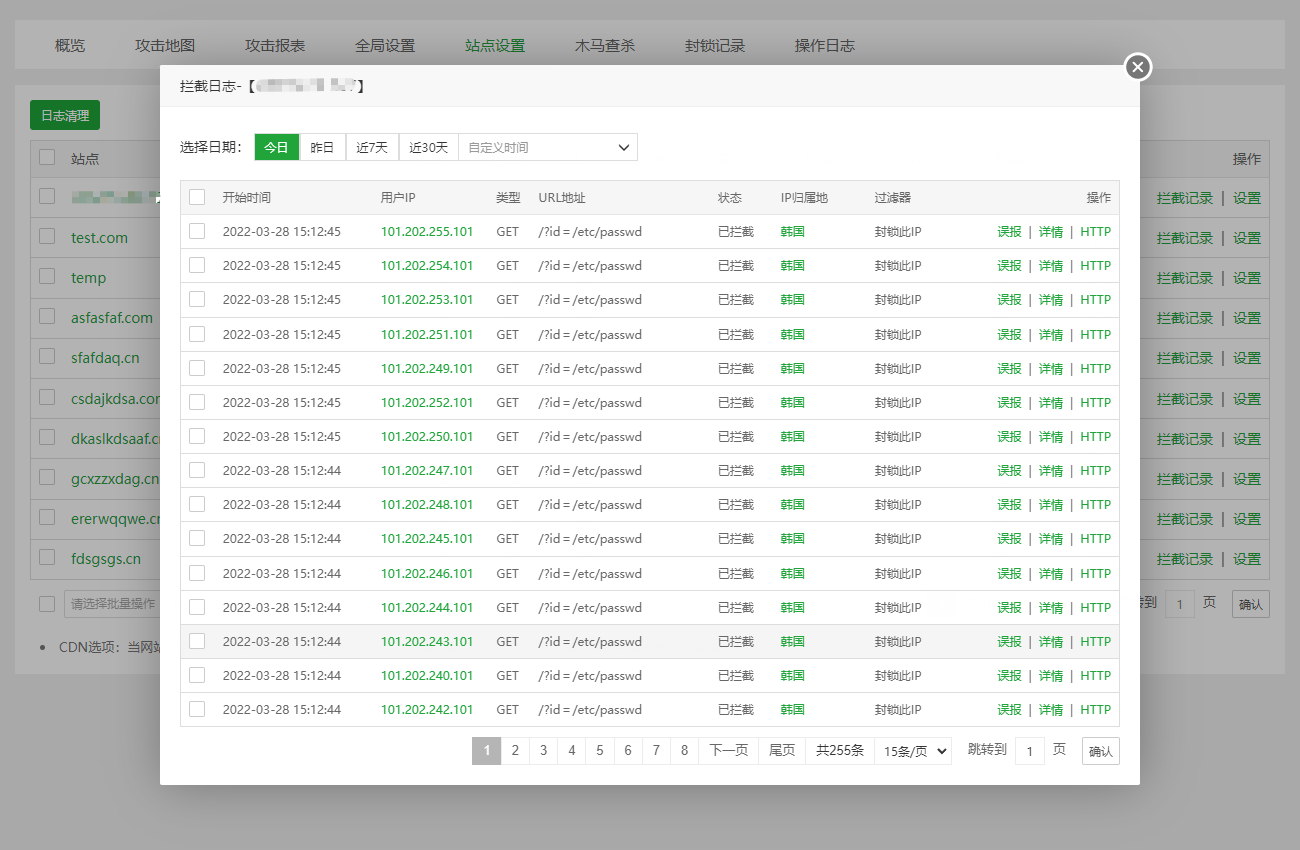Click IP address 101.202.249.101
The height and width of the screenshot is (850, 1300).
point(427,368)
